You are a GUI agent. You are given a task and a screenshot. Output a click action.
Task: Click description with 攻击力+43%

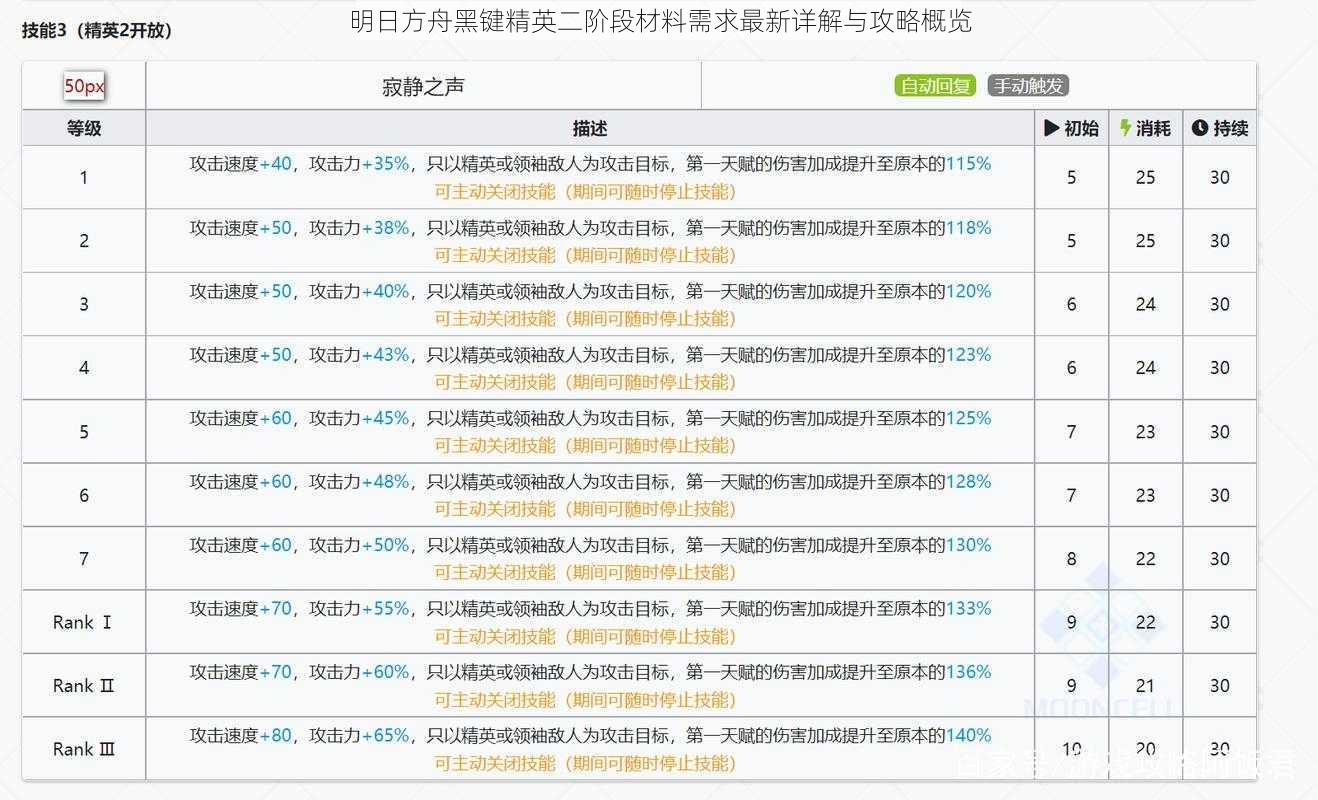click(x=590, y=355)
